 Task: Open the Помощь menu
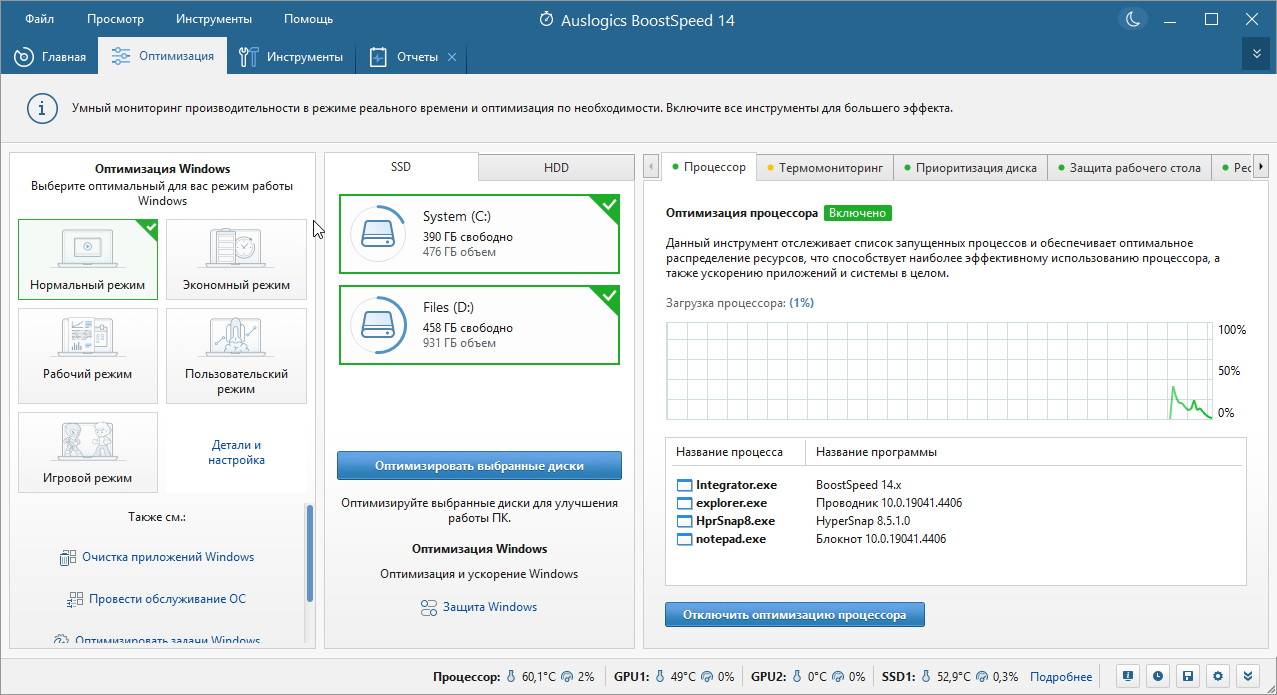(x=308, y=19)
